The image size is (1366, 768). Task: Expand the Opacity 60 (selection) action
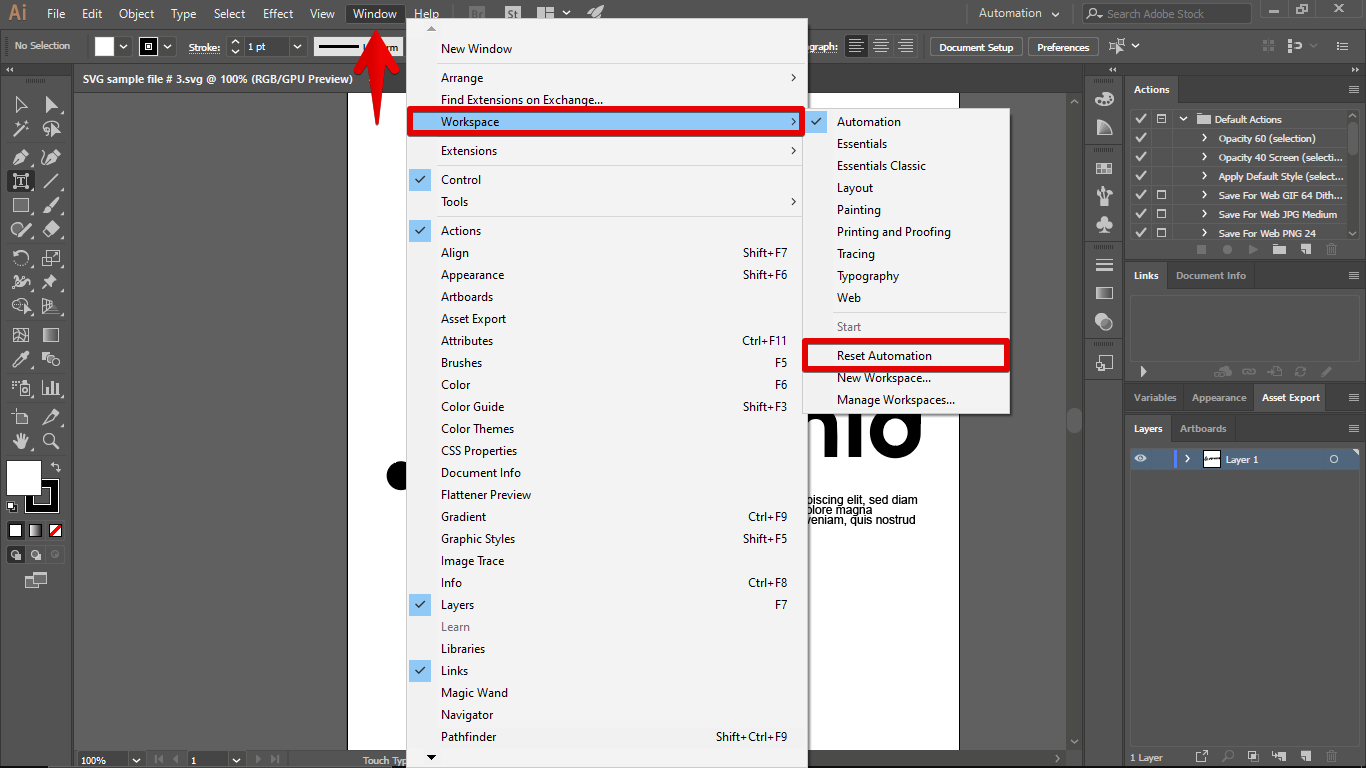point(1204,139)
